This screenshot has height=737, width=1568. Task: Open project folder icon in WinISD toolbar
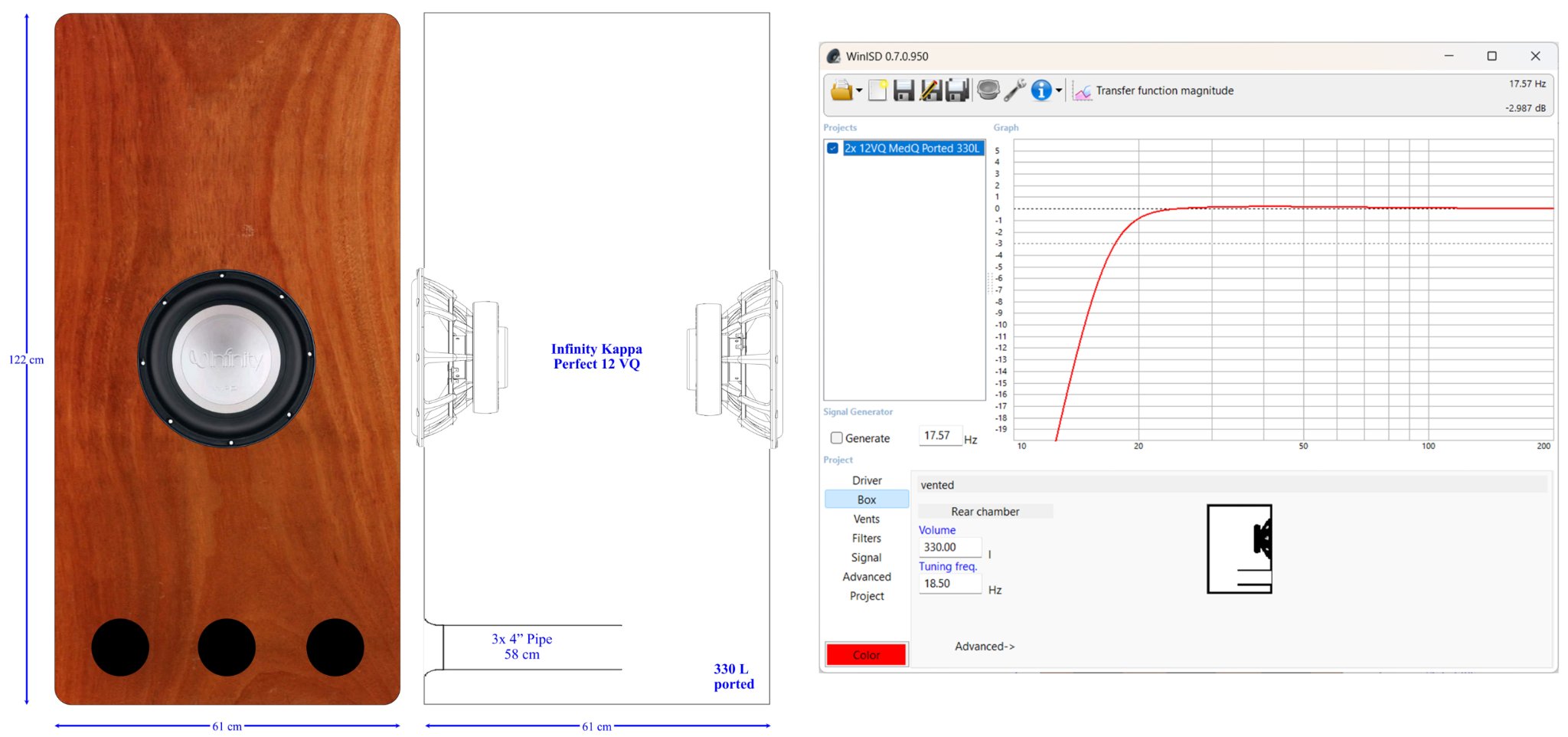(841, 90)
